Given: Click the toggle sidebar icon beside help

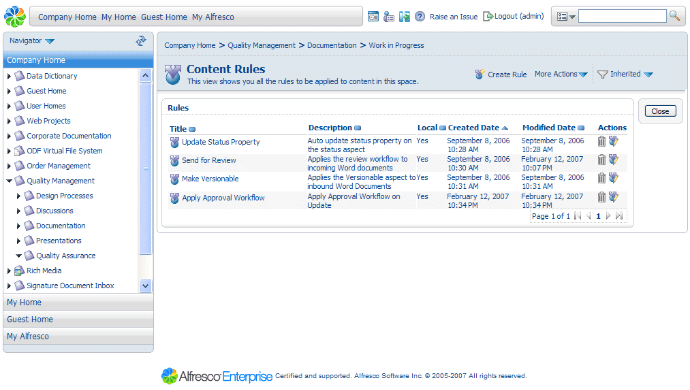Looking at the screenshot, I should tap(404, 17).
